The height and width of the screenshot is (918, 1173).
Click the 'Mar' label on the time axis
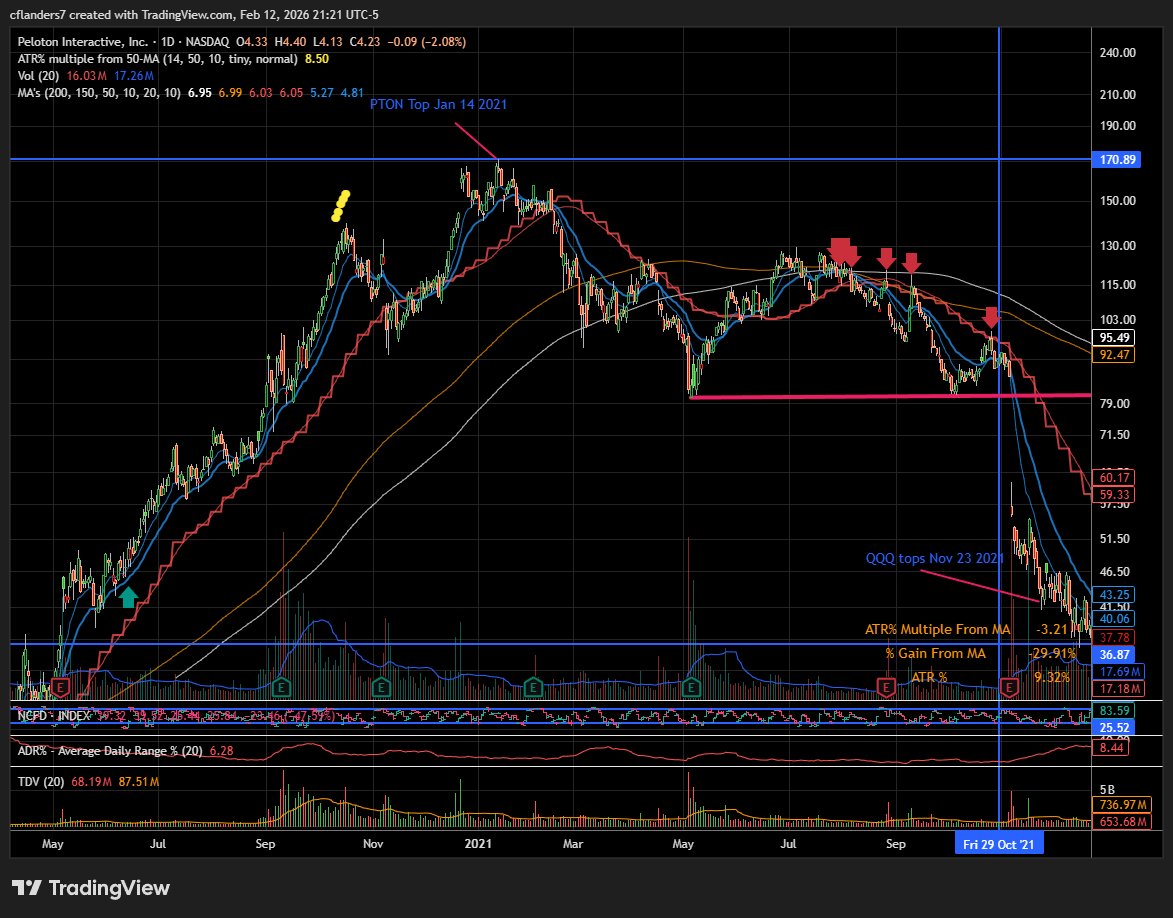(x=572, y=844)
